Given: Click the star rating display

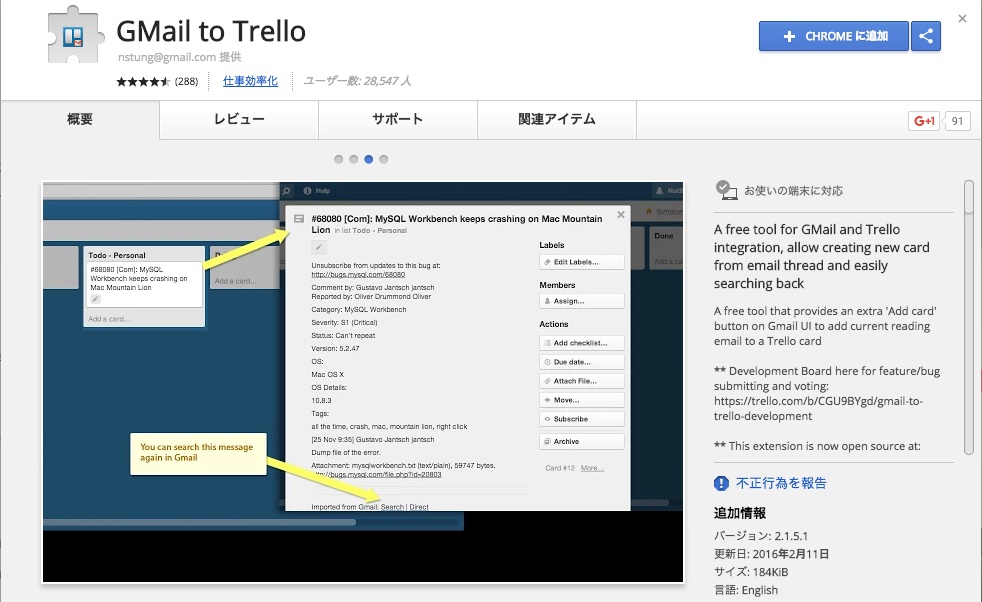Looking at the screenshot, I should click(x=143, y=81).
